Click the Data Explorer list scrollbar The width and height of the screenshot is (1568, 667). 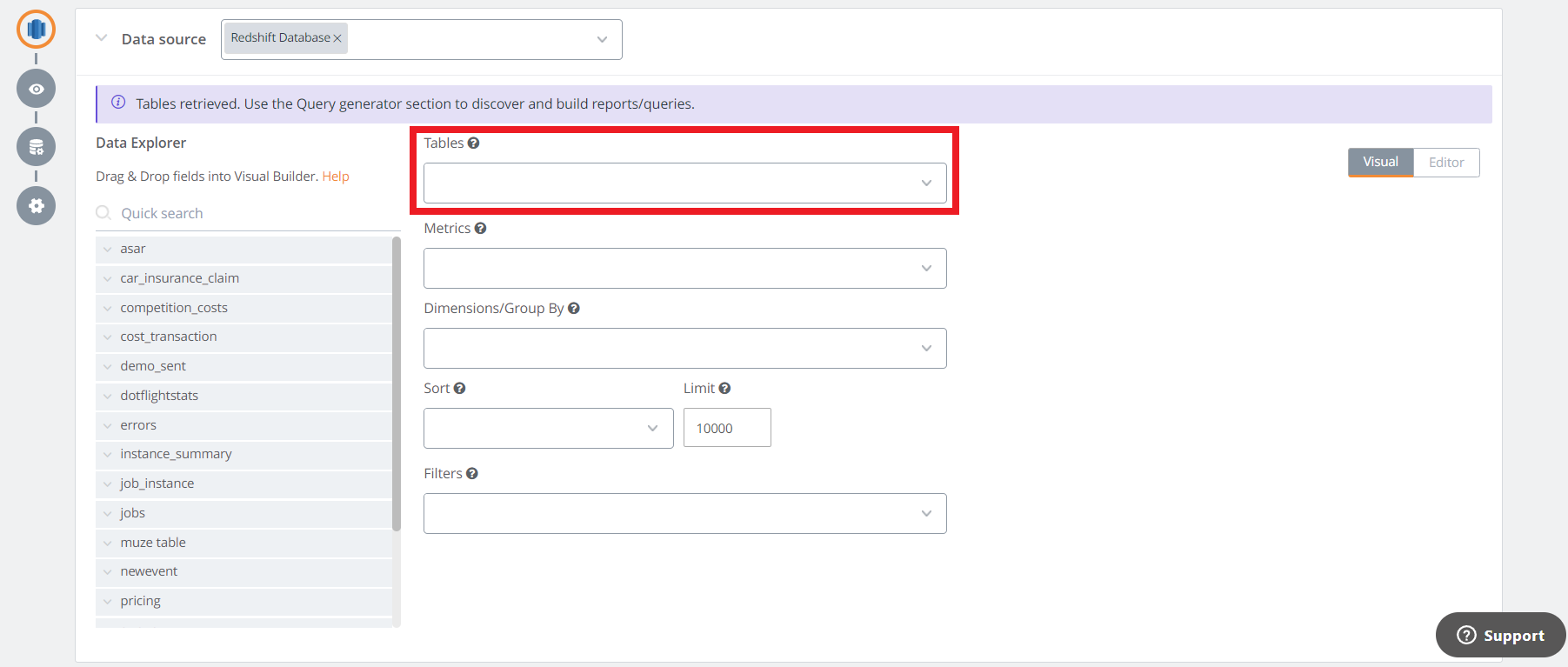click(x=397, y=383)
